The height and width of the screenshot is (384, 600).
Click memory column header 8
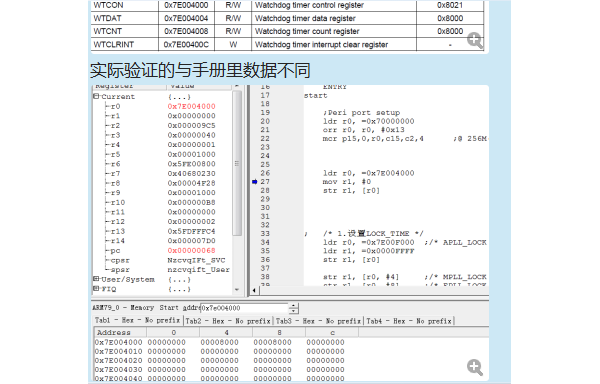tap(279, 332)
